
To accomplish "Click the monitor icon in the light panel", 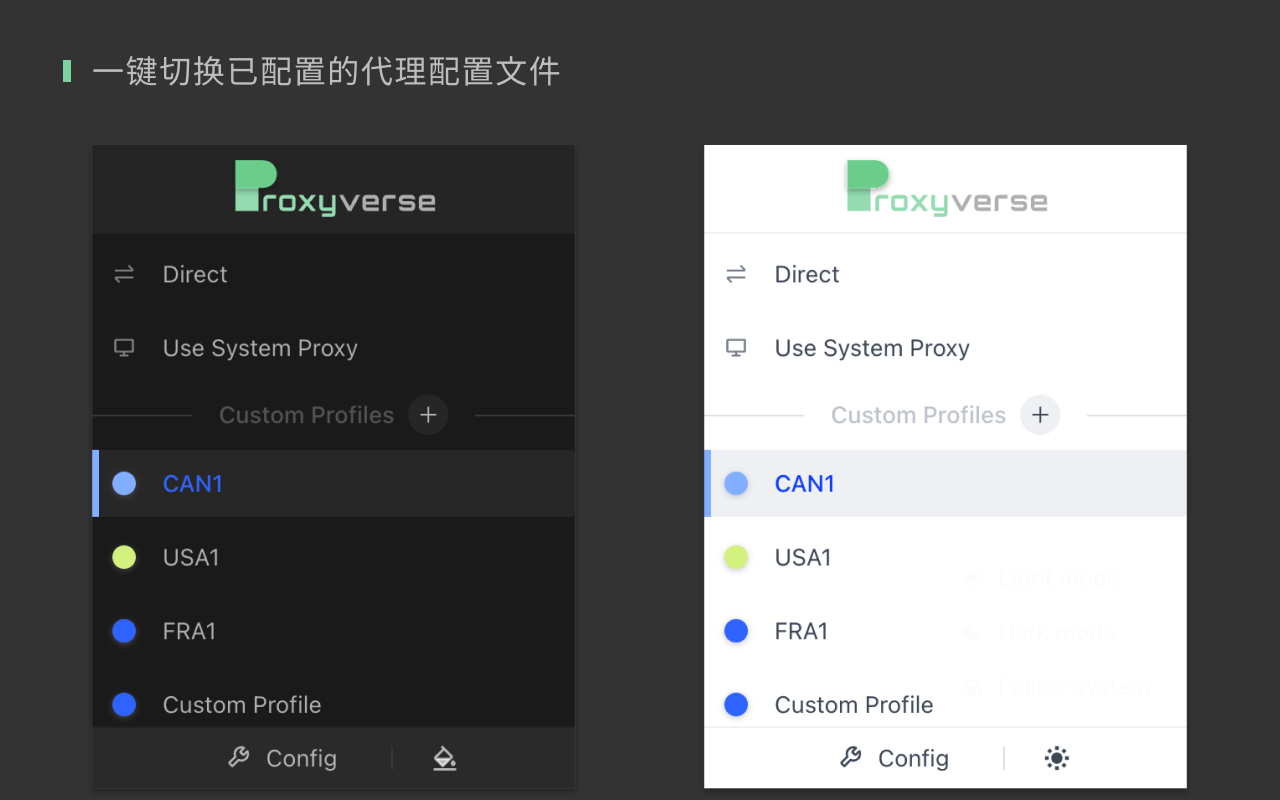I will [x=735, y=347].
